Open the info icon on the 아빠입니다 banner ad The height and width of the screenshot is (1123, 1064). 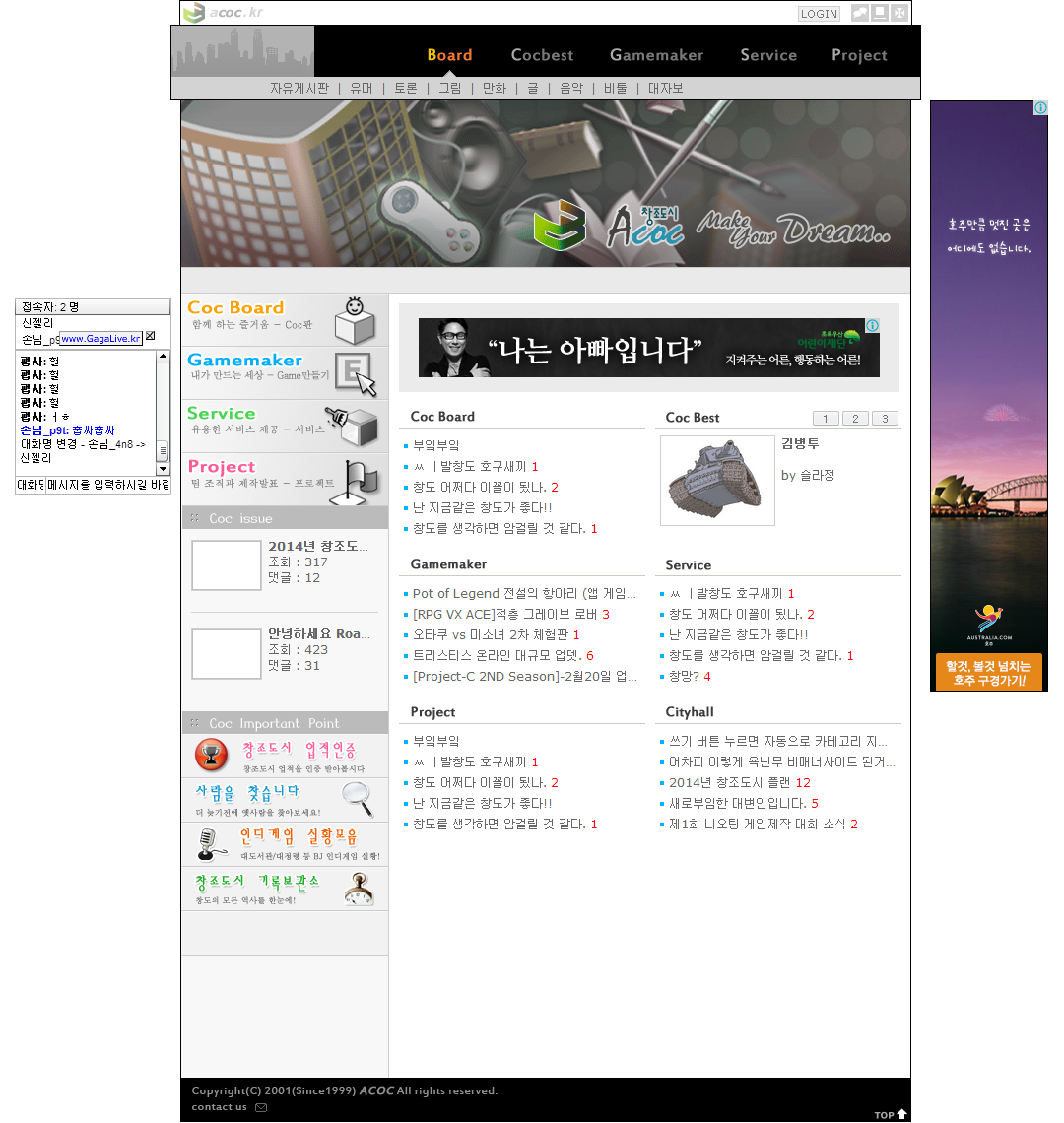tap(872, 325)
